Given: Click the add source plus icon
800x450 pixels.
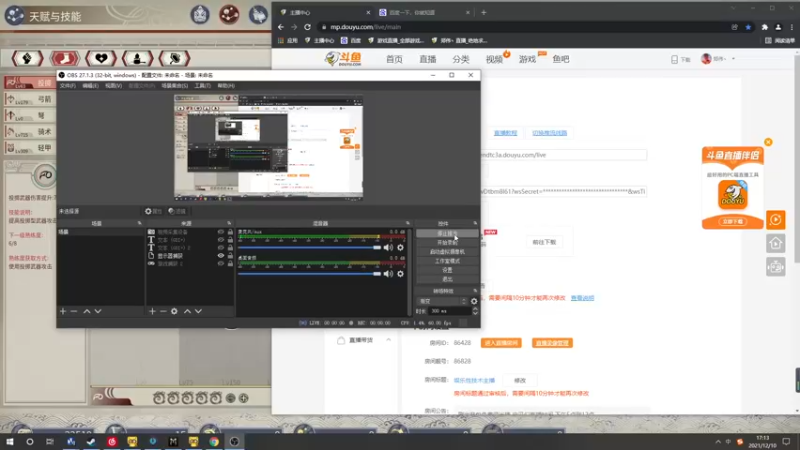Looking at the screenshot, I should point(152,311).
